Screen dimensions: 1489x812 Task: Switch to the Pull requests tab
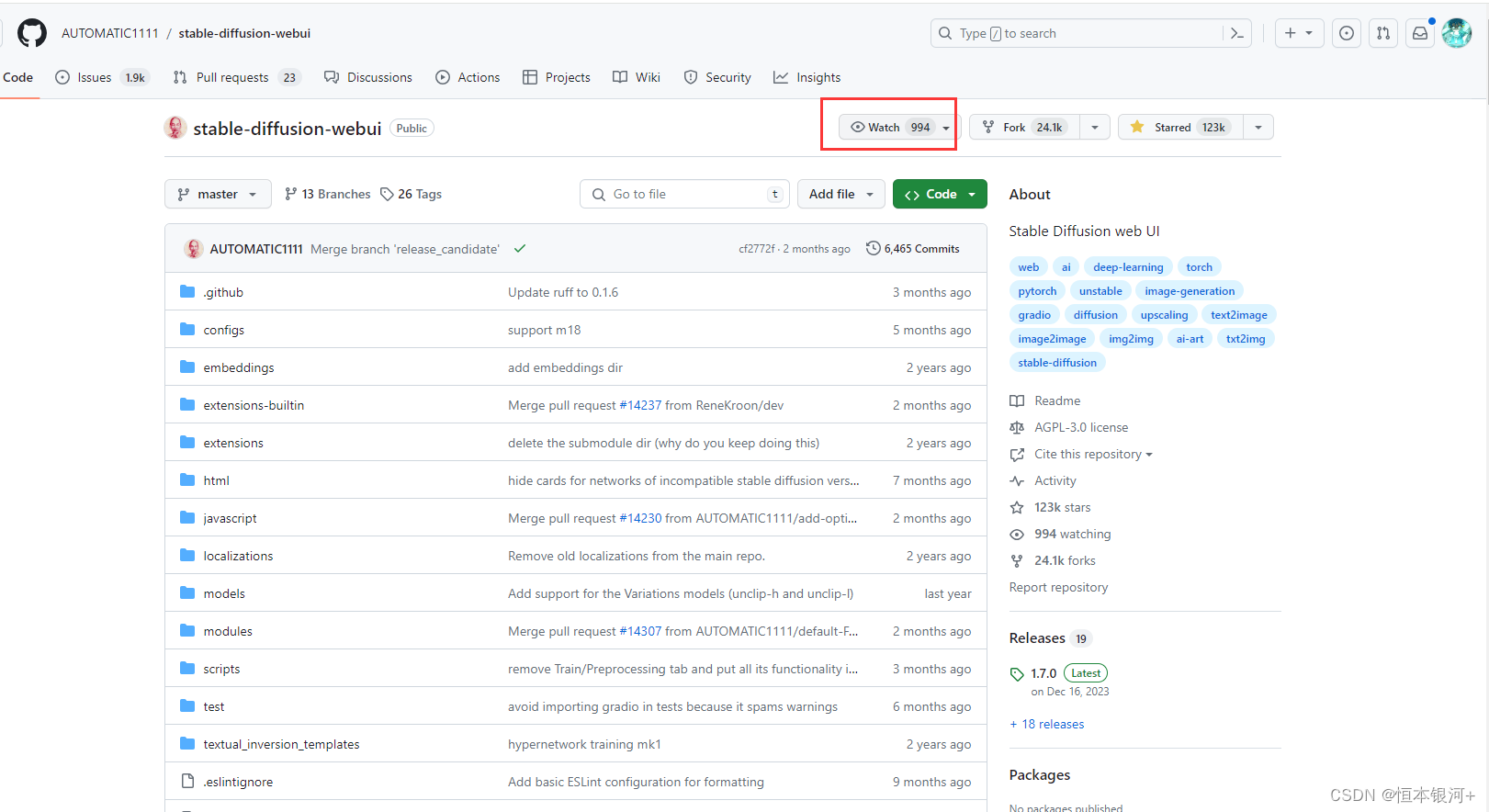237,77
